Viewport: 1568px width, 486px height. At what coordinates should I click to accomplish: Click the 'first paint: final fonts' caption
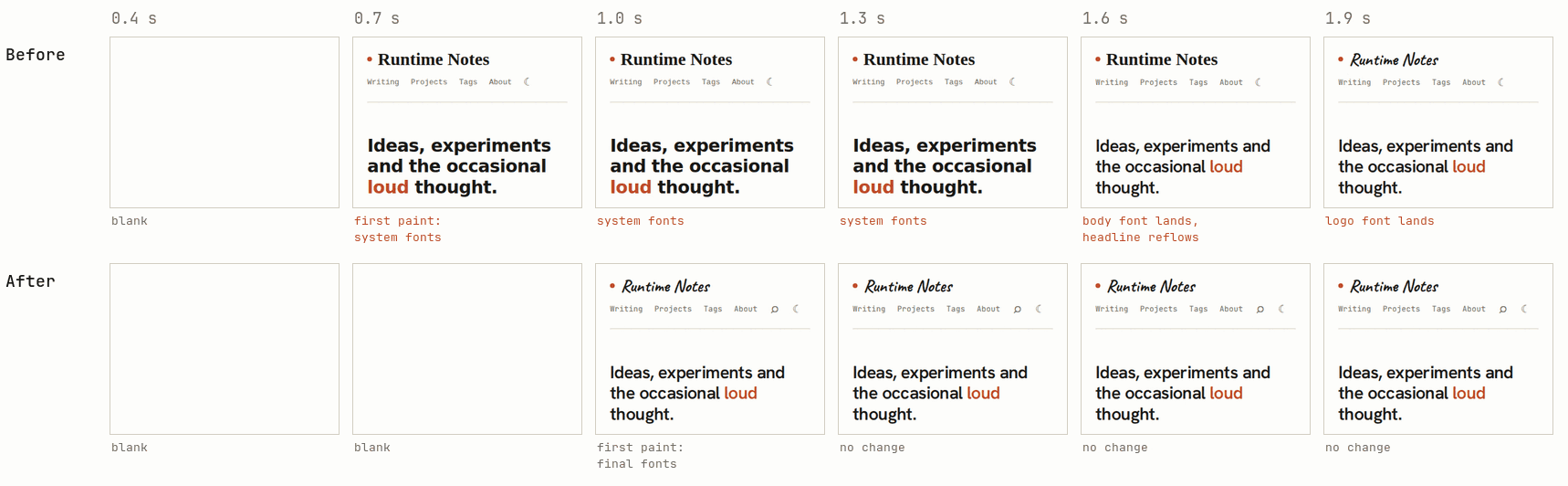641,456
